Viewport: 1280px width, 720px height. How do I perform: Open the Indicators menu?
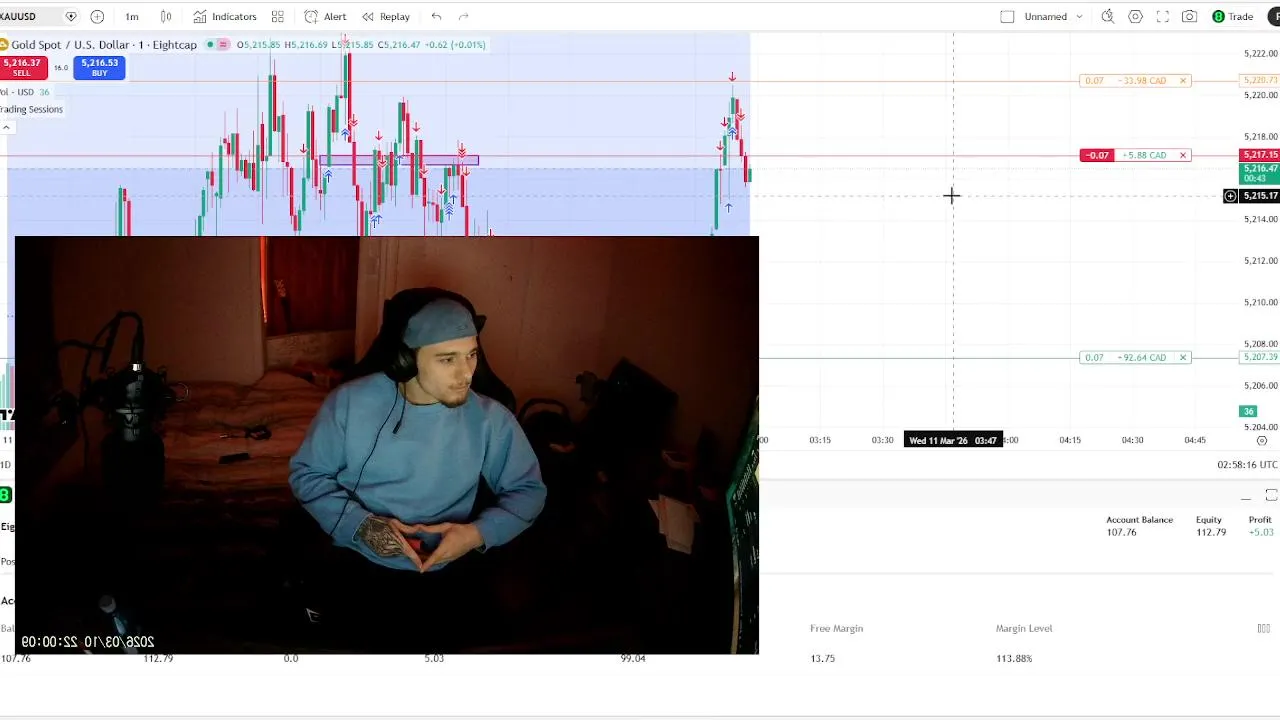pos(224,16)
